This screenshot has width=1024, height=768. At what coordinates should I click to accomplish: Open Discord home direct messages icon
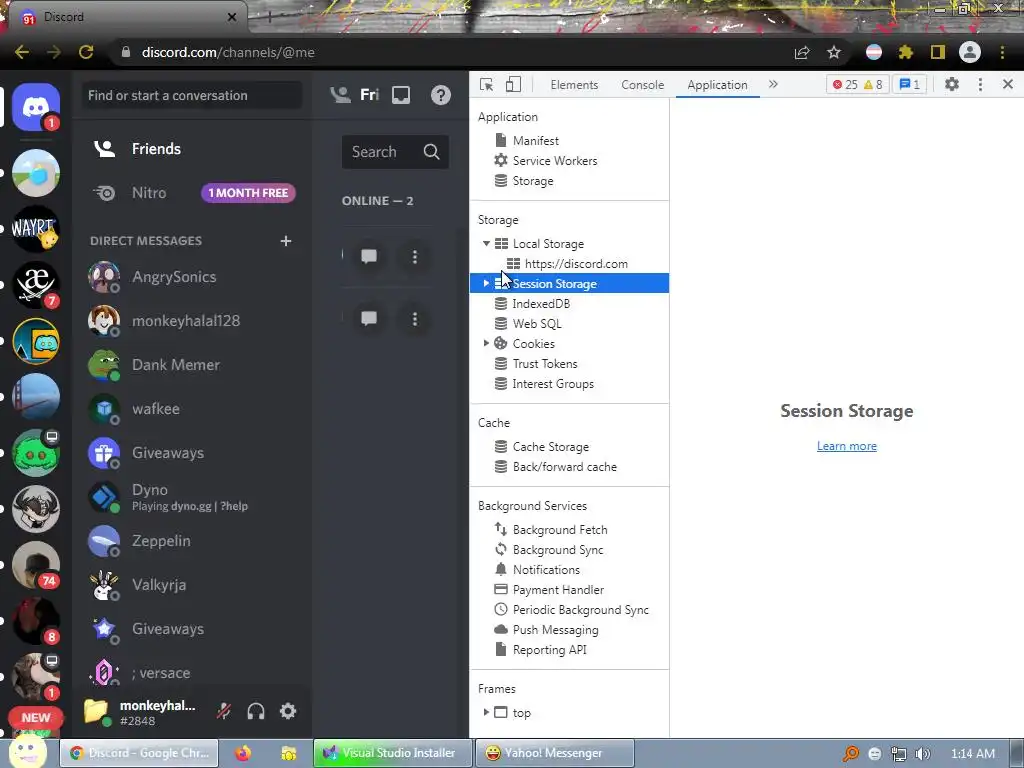pyautogui.click(x=36, y=107)
